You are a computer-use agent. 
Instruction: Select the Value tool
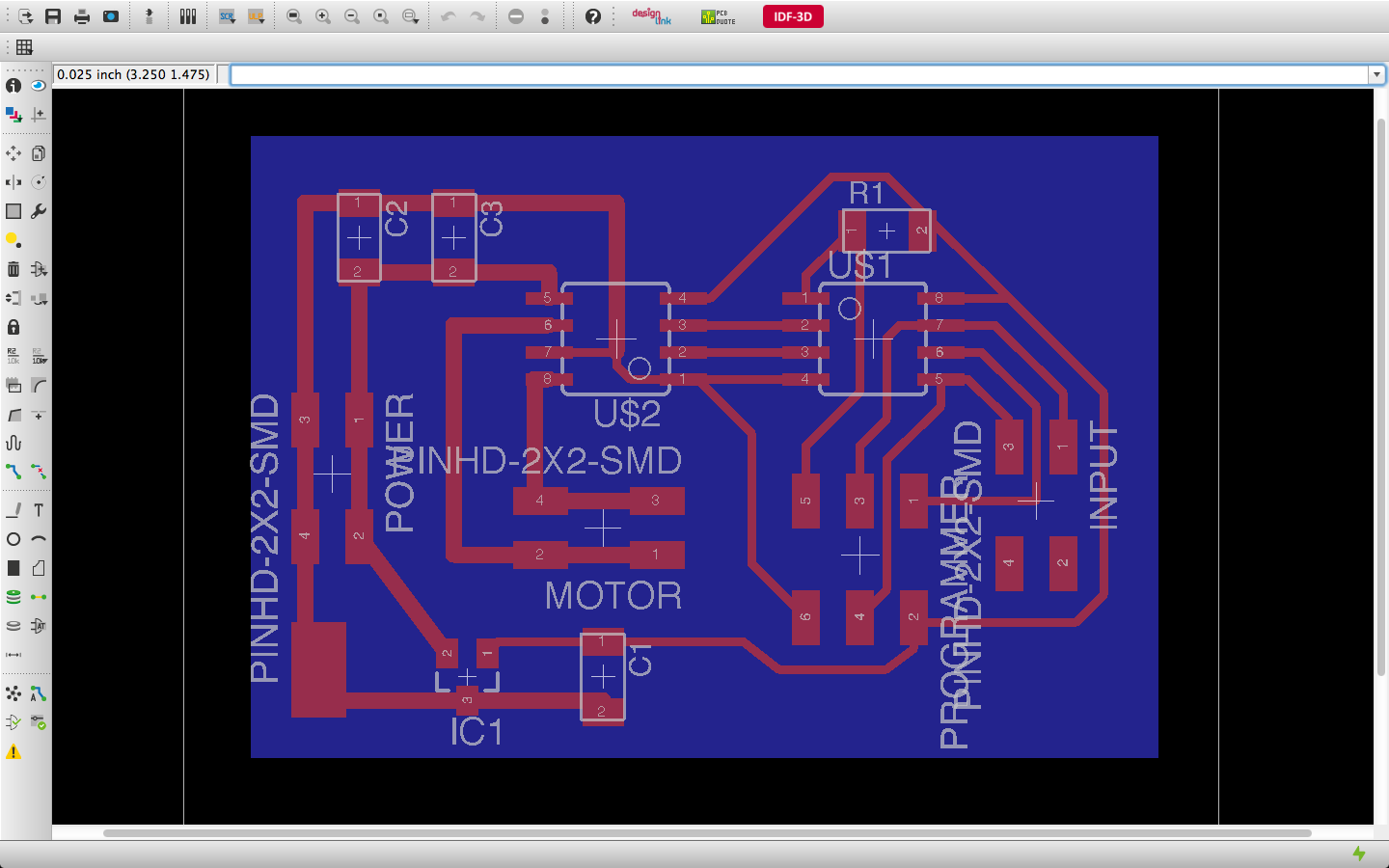39,356
